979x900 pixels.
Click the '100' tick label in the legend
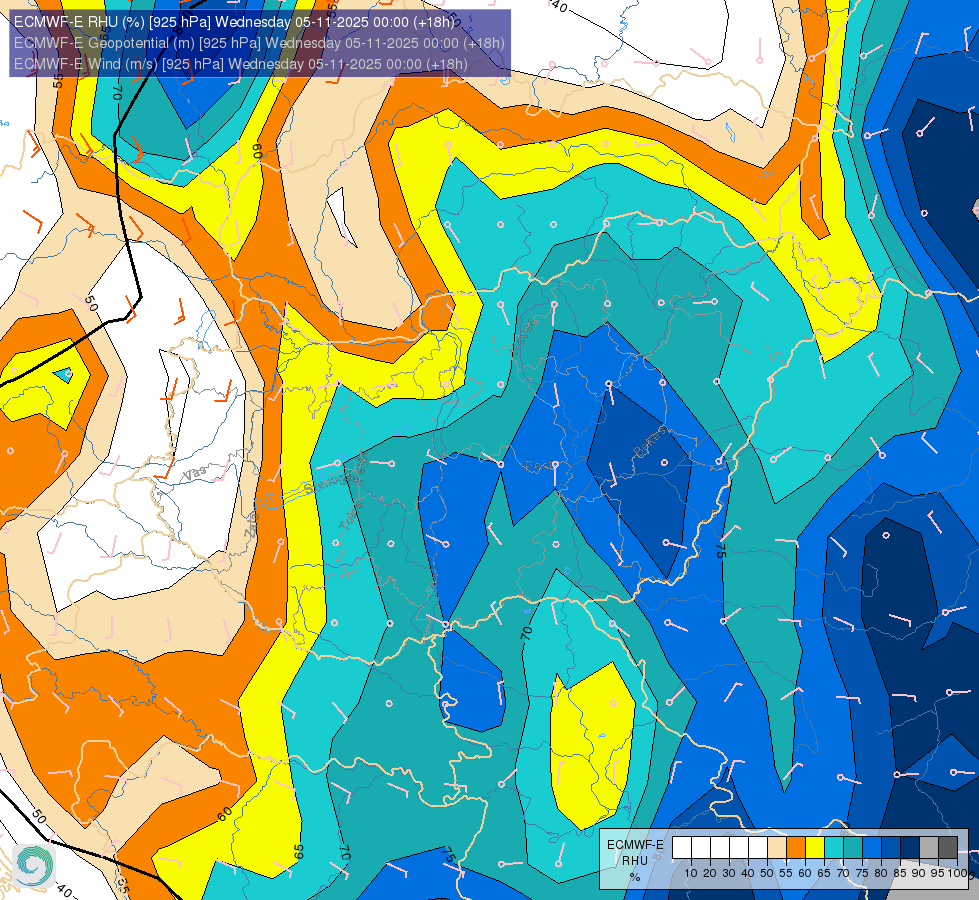[x=957, y=874]
